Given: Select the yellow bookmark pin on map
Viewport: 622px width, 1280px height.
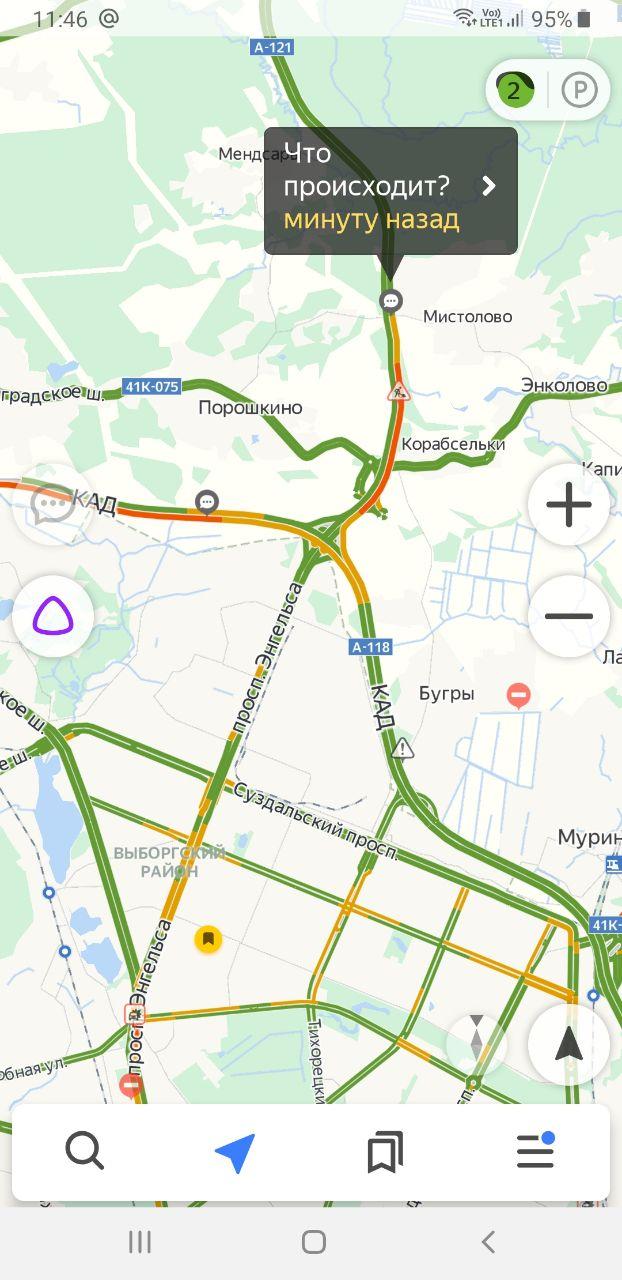Looking at the screenshot, I should [x=208, y=939].
